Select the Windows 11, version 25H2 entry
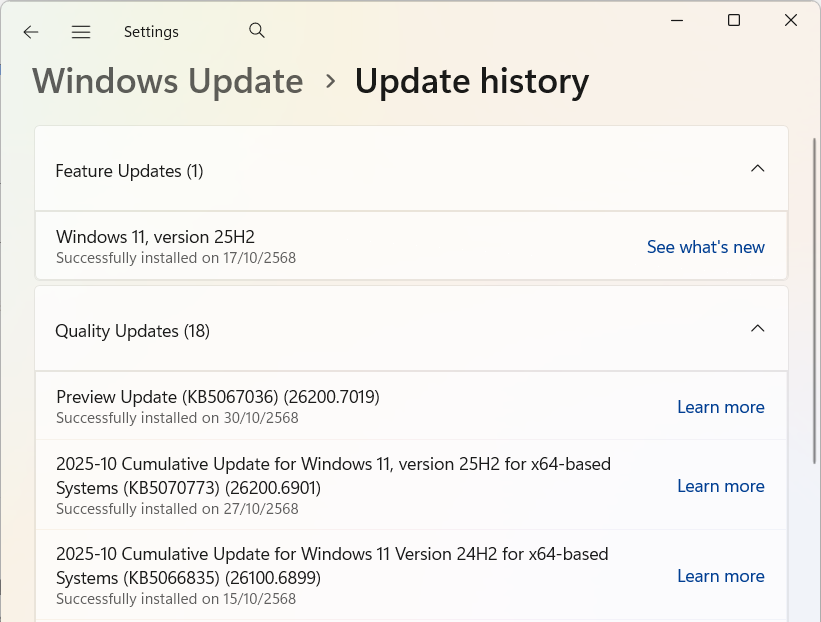 pos(155,237)
